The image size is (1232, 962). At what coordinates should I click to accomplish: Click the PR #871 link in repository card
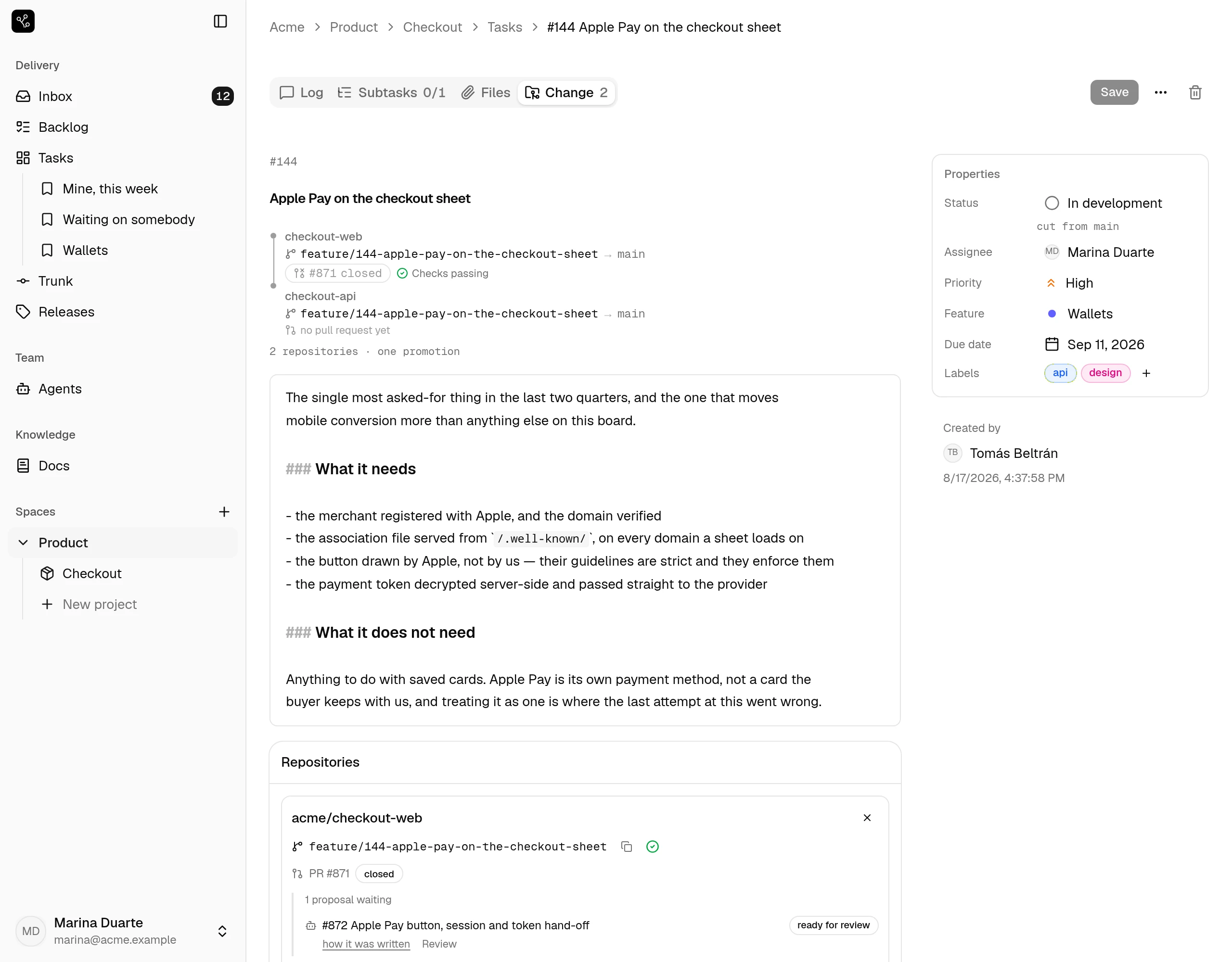(x=330, y=873)
